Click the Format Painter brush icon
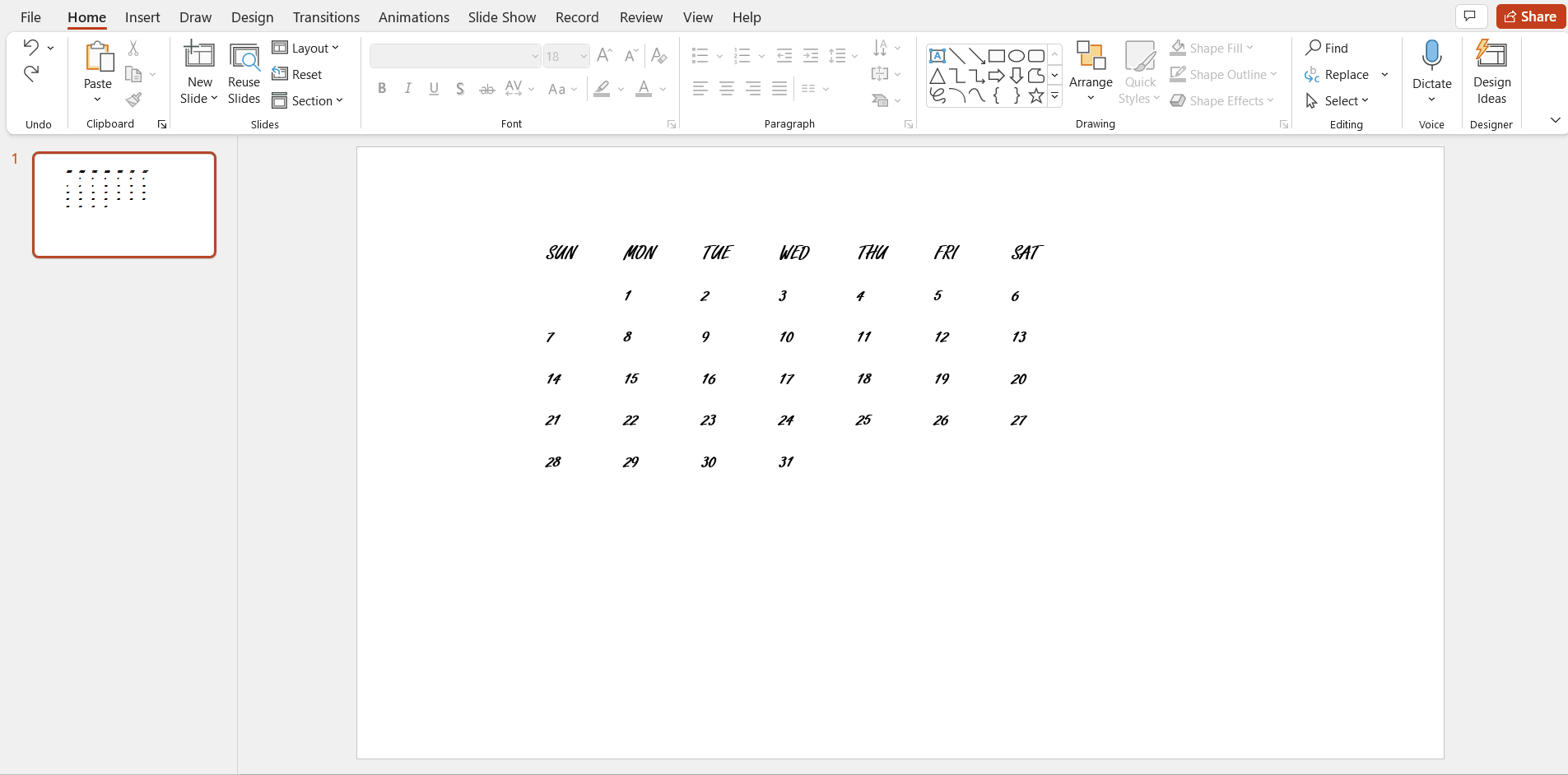The width and height of the screenshot is (1568, 775). coord(133,100)
